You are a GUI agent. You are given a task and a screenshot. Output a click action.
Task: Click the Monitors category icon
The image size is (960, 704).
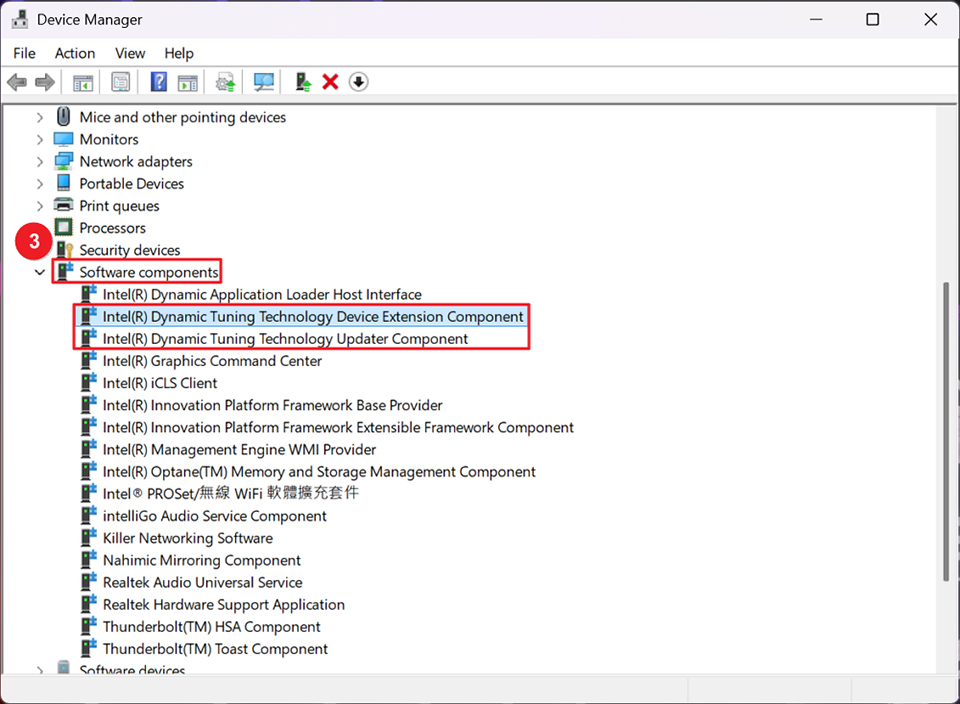63,139
